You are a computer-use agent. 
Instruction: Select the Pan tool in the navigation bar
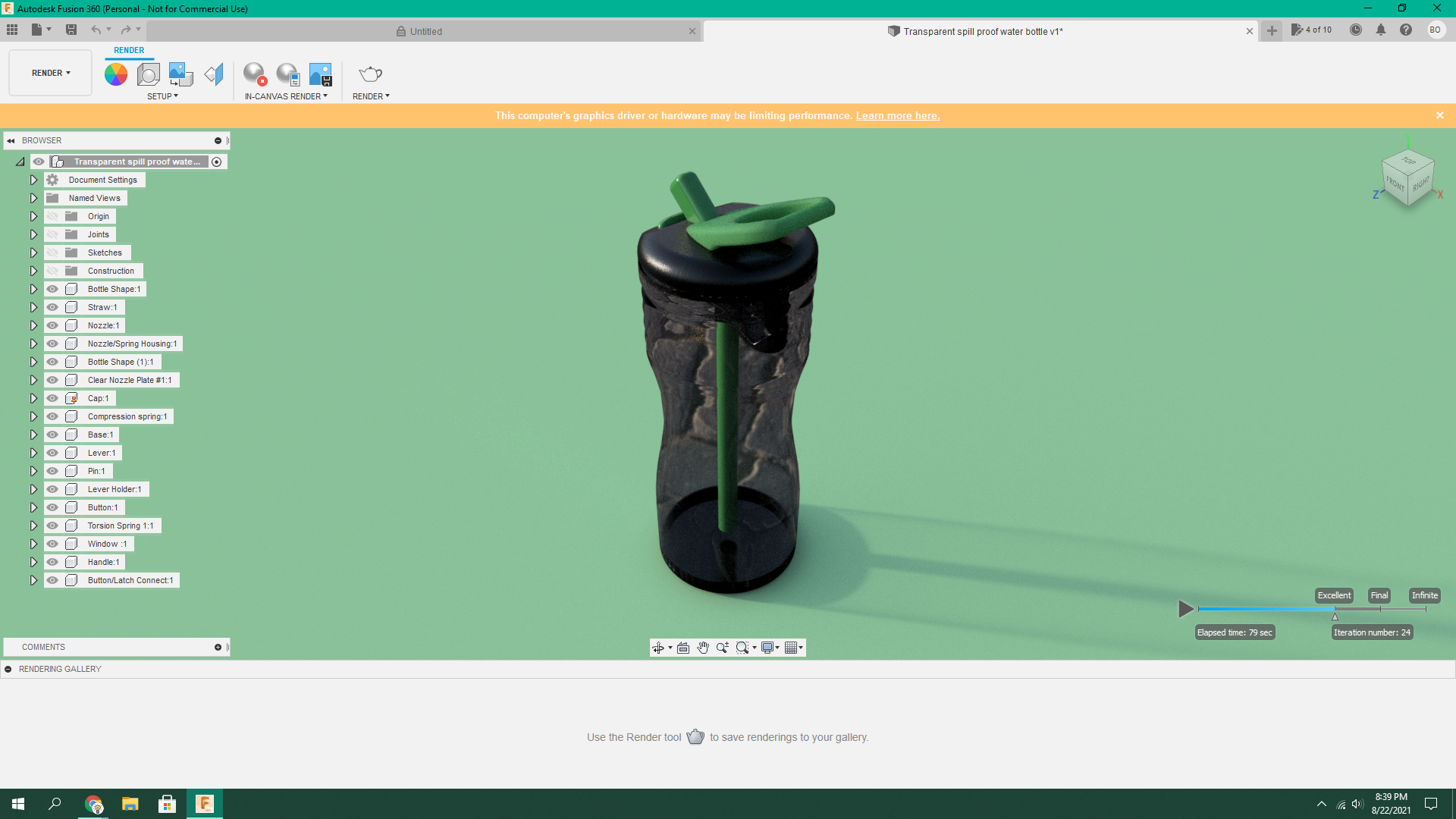(703, 648)
